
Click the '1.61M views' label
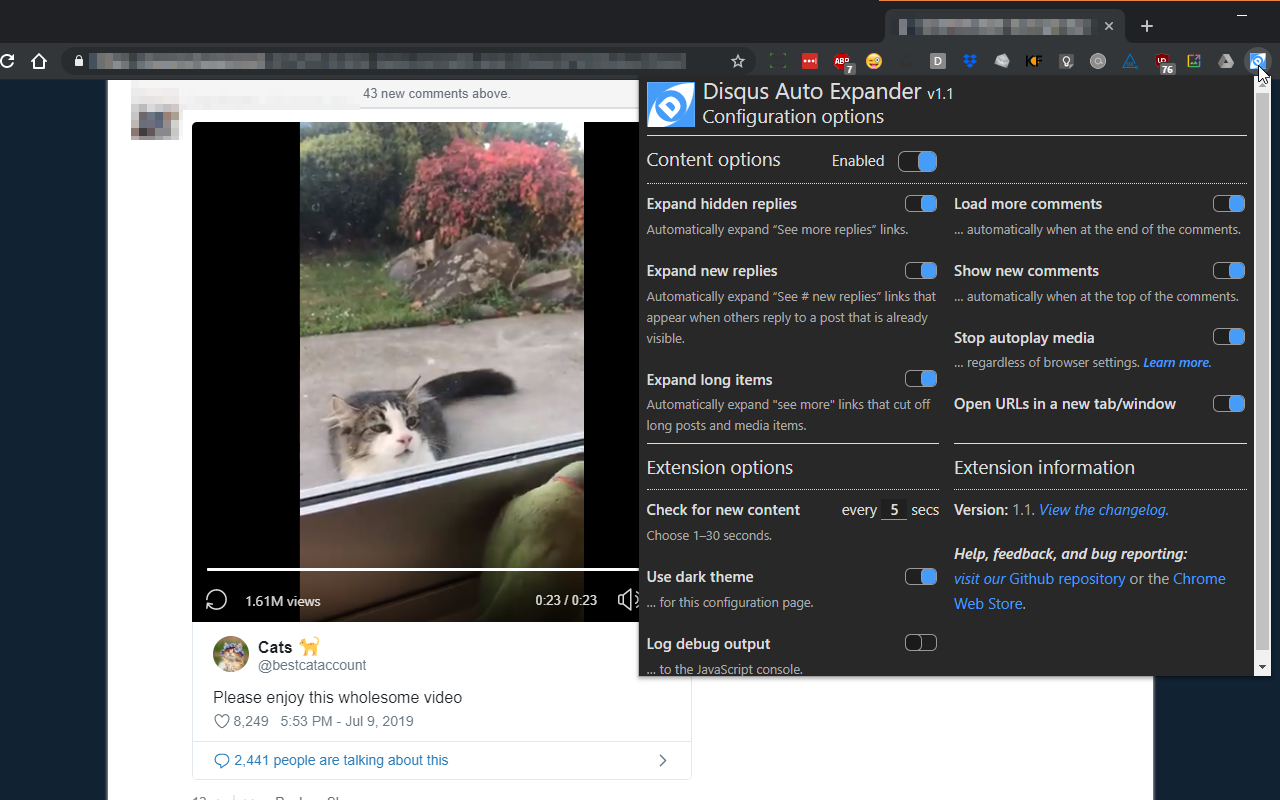[283, 601]
